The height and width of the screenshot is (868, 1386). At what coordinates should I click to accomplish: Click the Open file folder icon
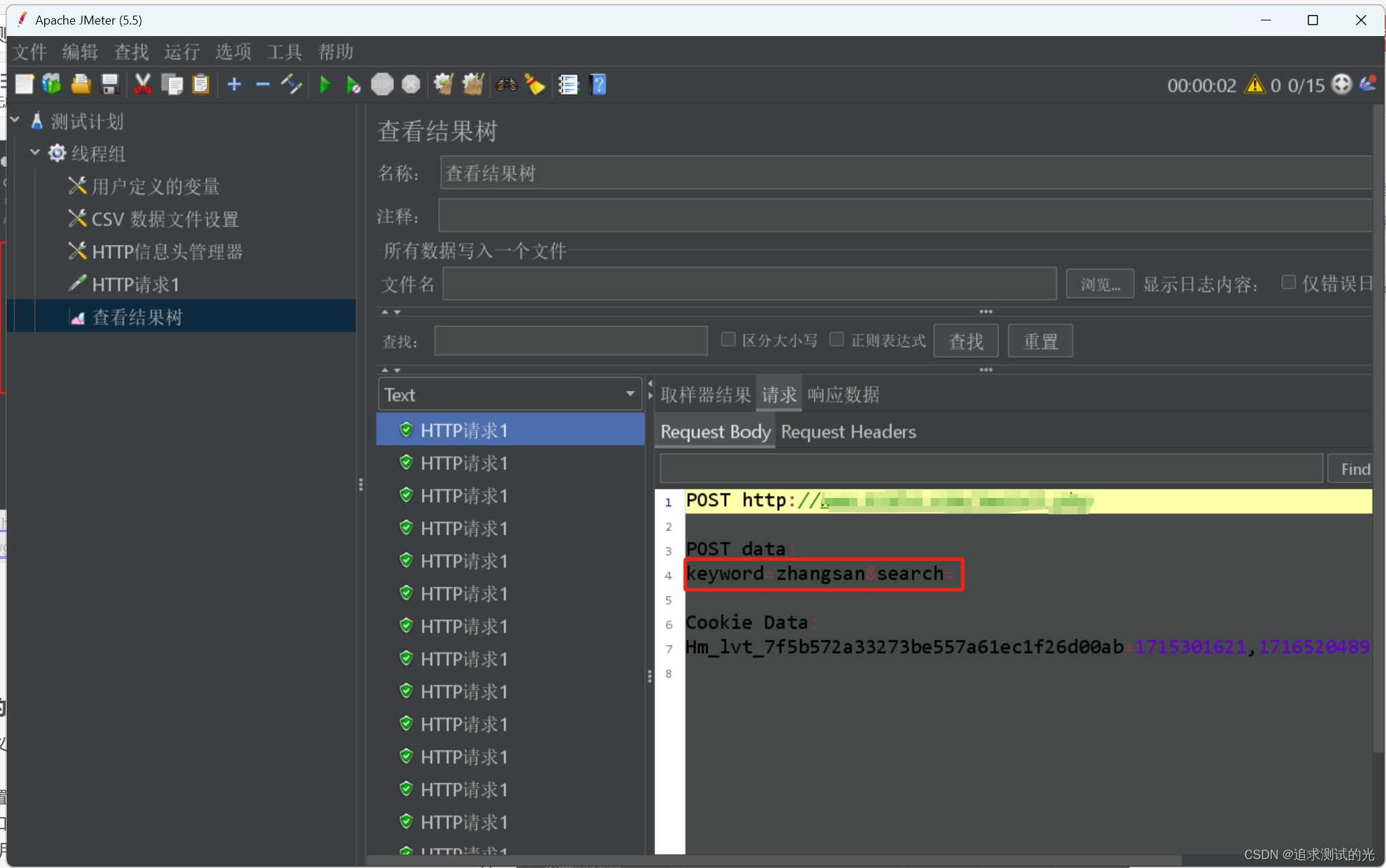[81, 84]
